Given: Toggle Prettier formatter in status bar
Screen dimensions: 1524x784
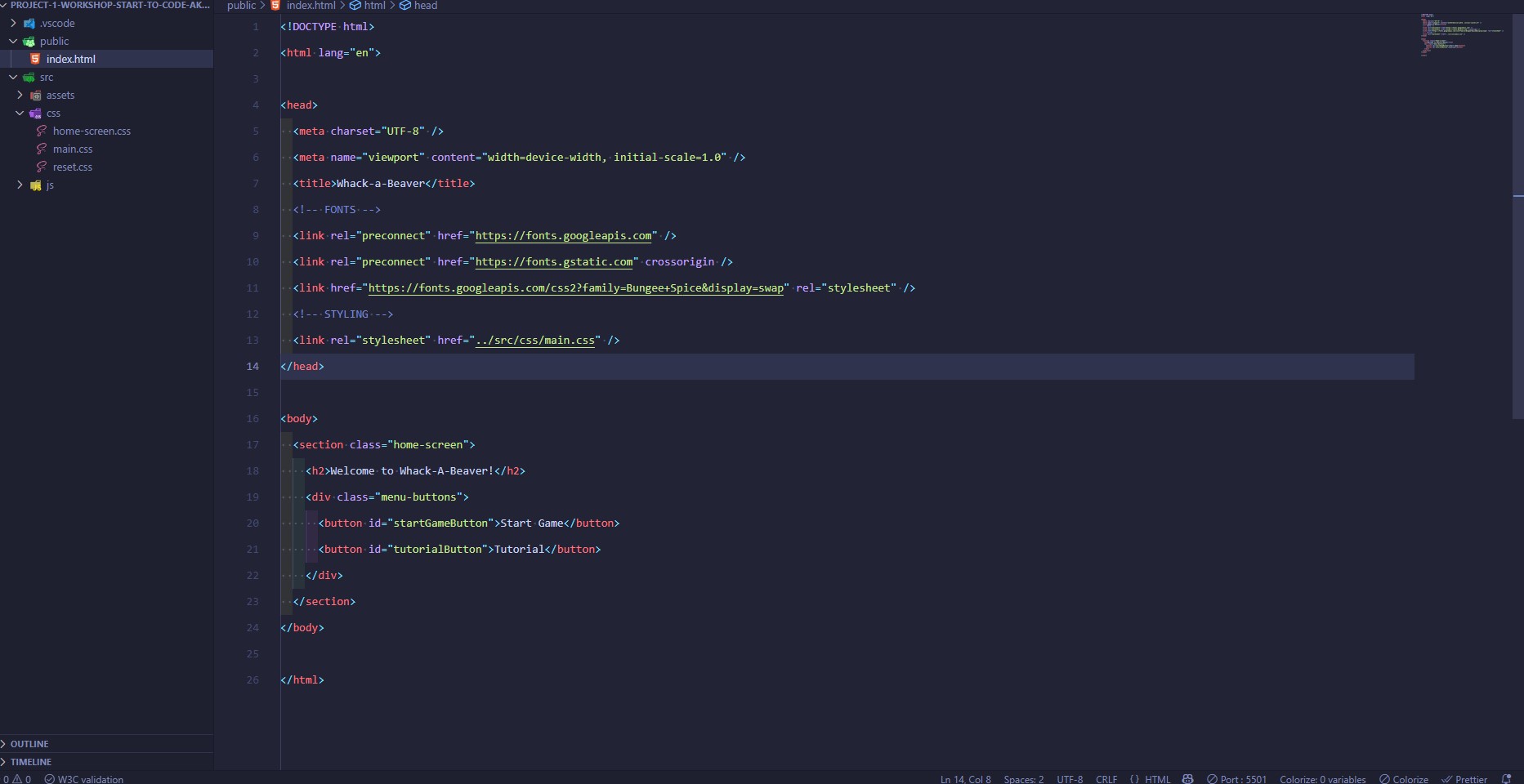Looking at the screenshot, I should click(1464, 779).
